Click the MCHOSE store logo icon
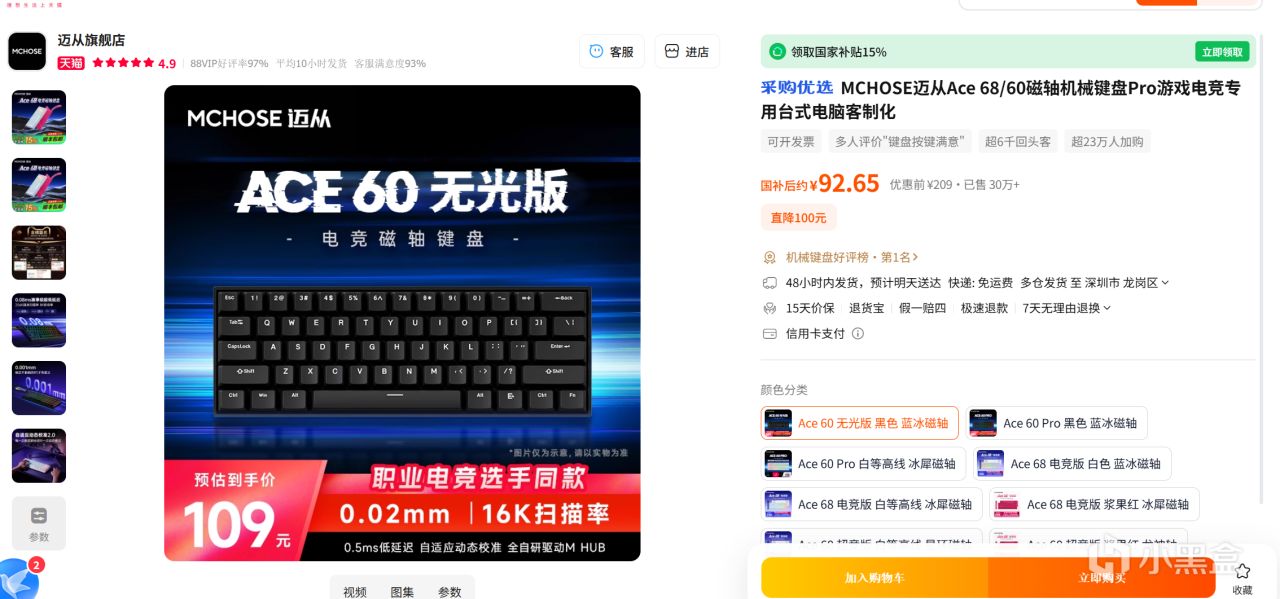The image size is (1280, 599). [27, 51]
